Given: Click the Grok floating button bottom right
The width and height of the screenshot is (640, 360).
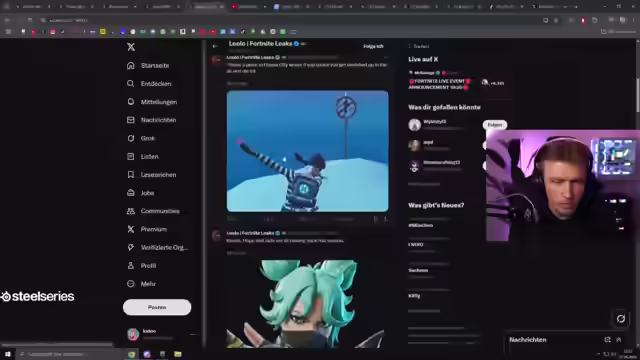Looking at the screenshot, I should (x=621, y=319).
